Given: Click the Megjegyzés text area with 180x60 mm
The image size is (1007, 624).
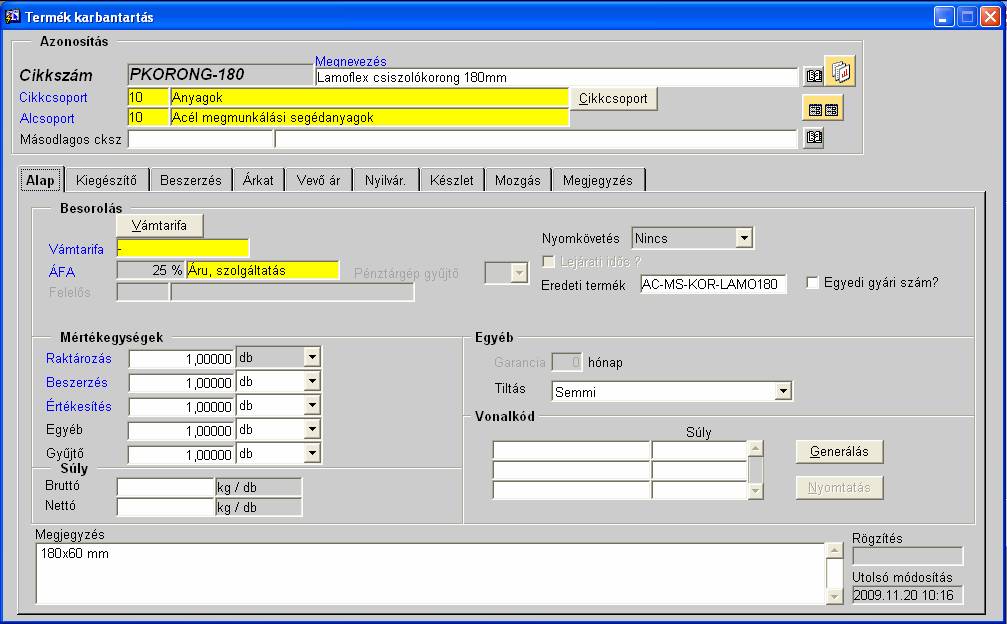Looking at the screenshot, I should (431, 574).
